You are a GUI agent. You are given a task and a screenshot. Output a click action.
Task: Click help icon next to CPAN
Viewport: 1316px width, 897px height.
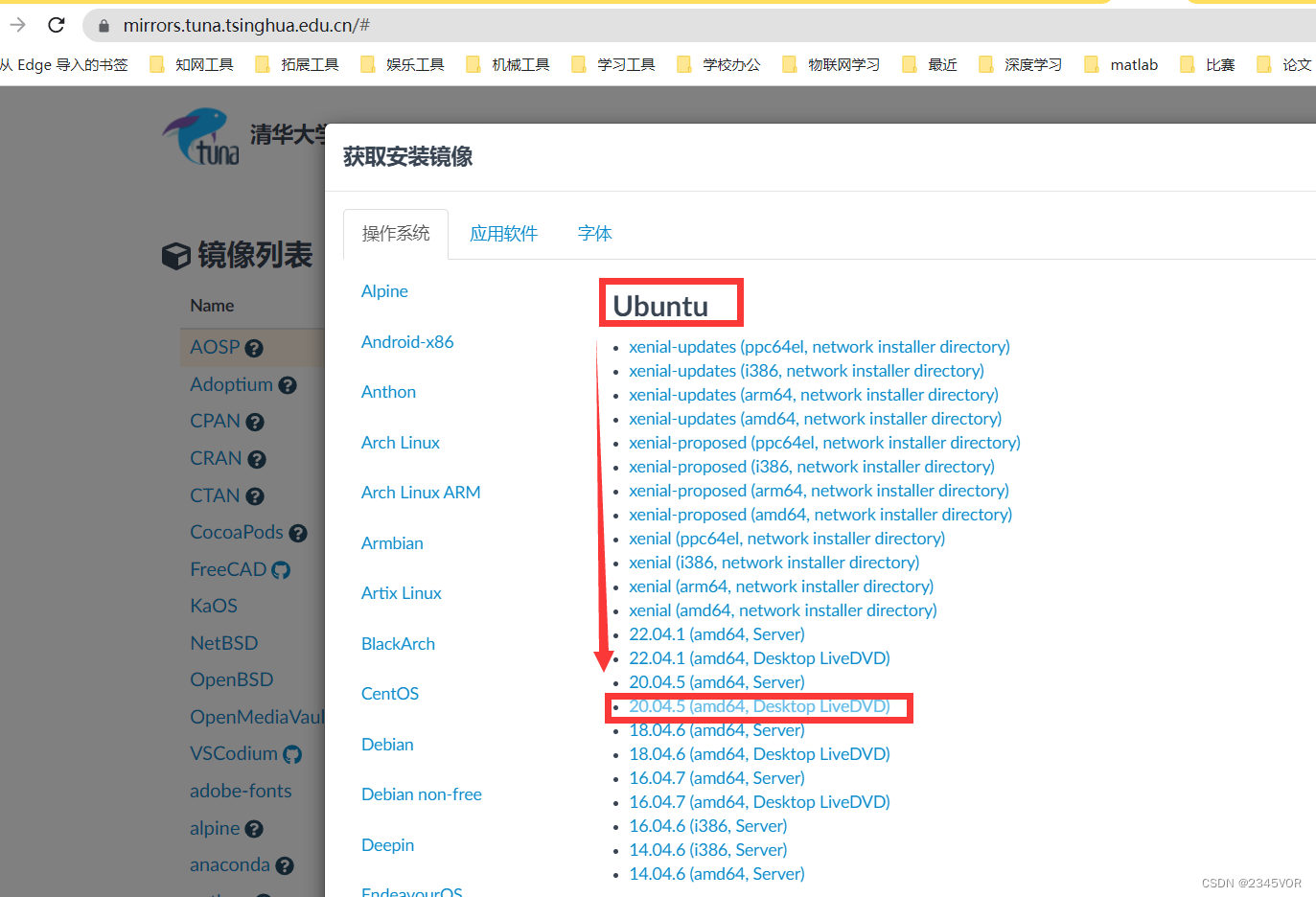(254, 422)
